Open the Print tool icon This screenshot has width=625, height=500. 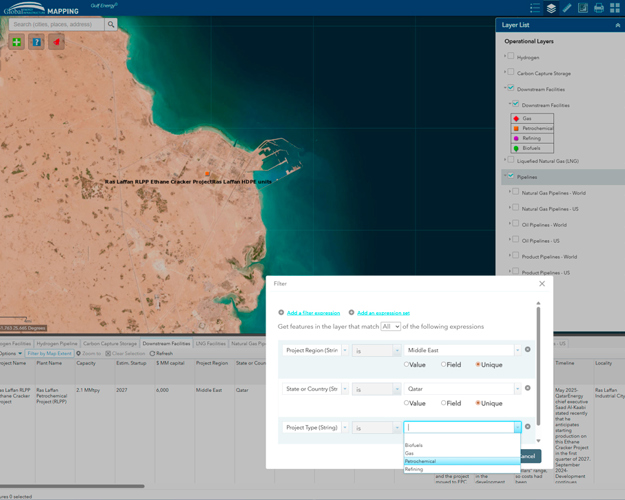click(x=599, y=8)
